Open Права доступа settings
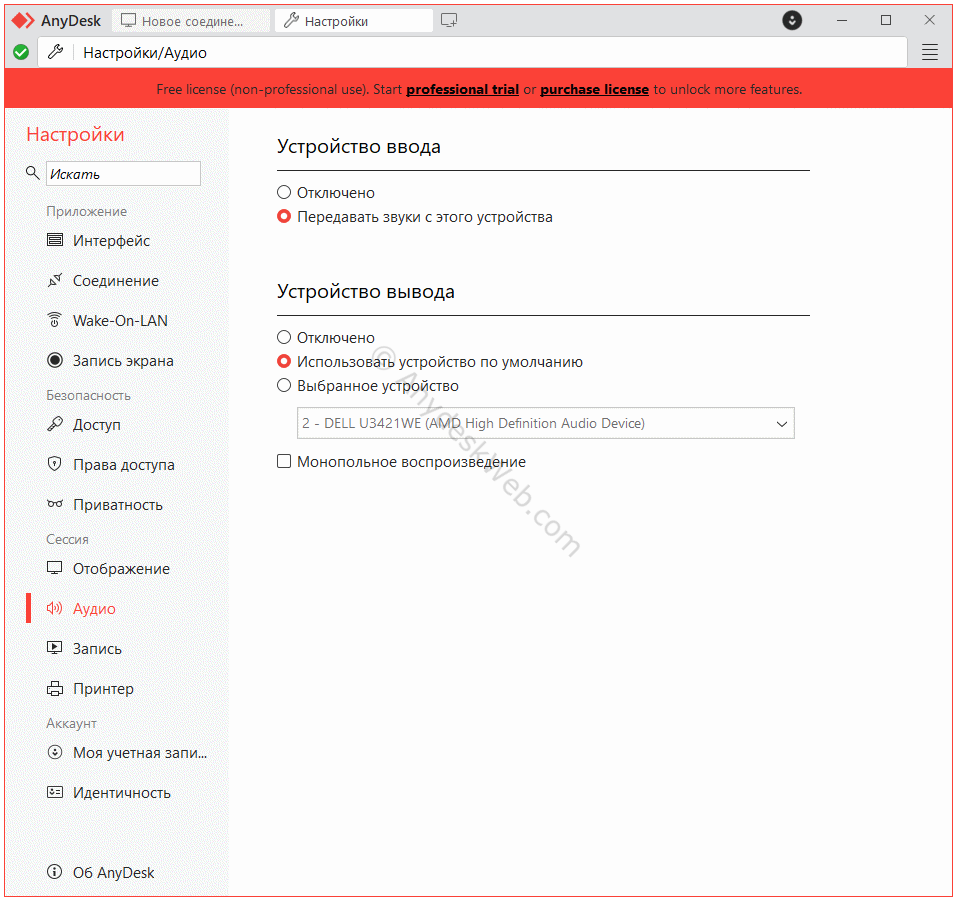 (x=124, y=465)
